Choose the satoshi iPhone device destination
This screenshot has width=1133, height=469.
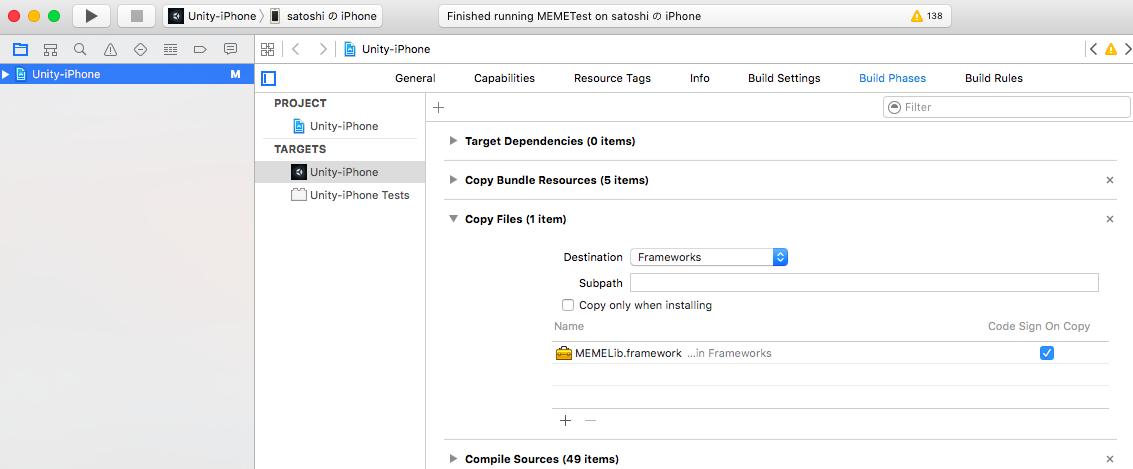[323, 16]
